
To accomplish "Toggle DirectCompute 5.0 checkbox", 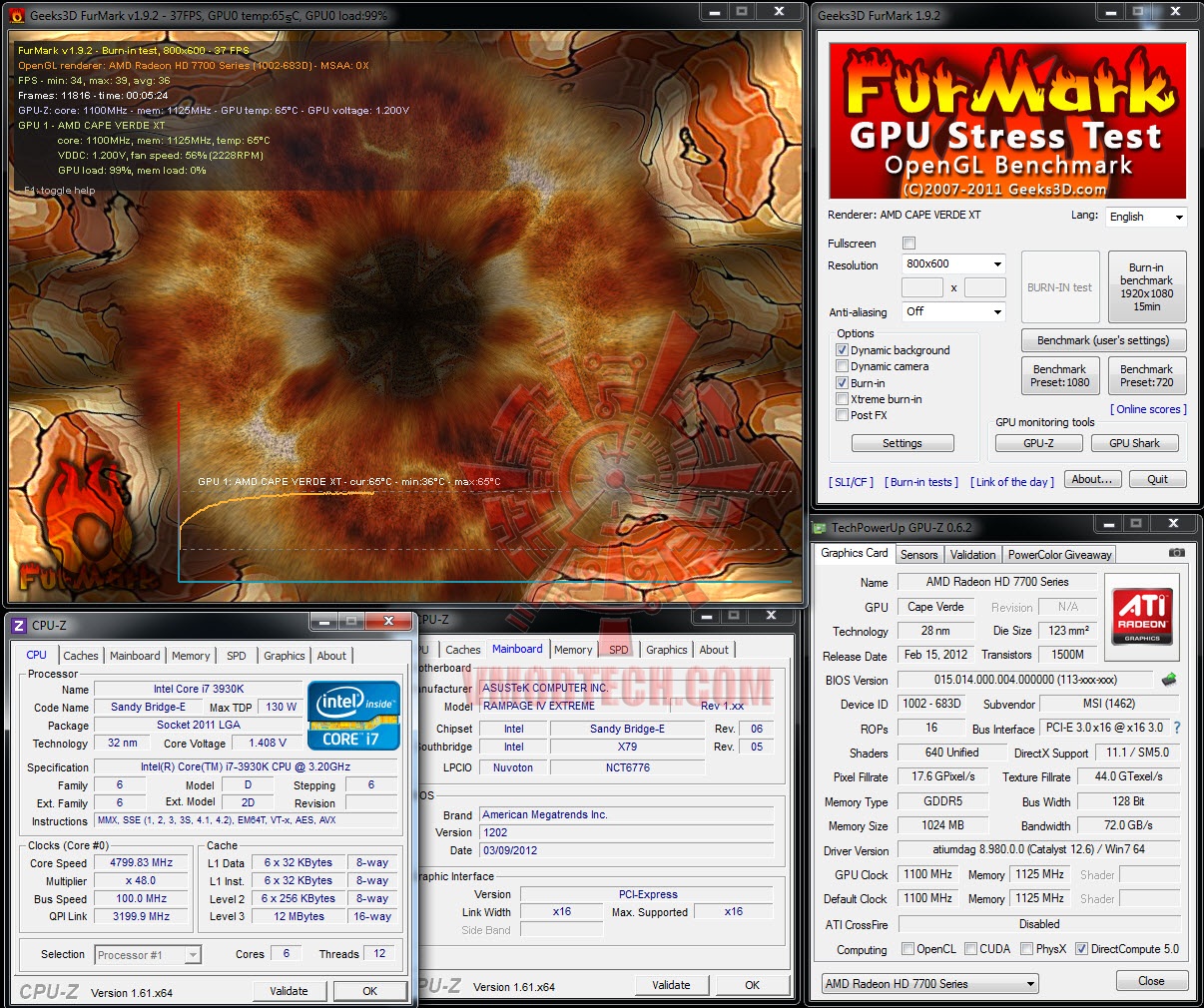I will 1081,949.
